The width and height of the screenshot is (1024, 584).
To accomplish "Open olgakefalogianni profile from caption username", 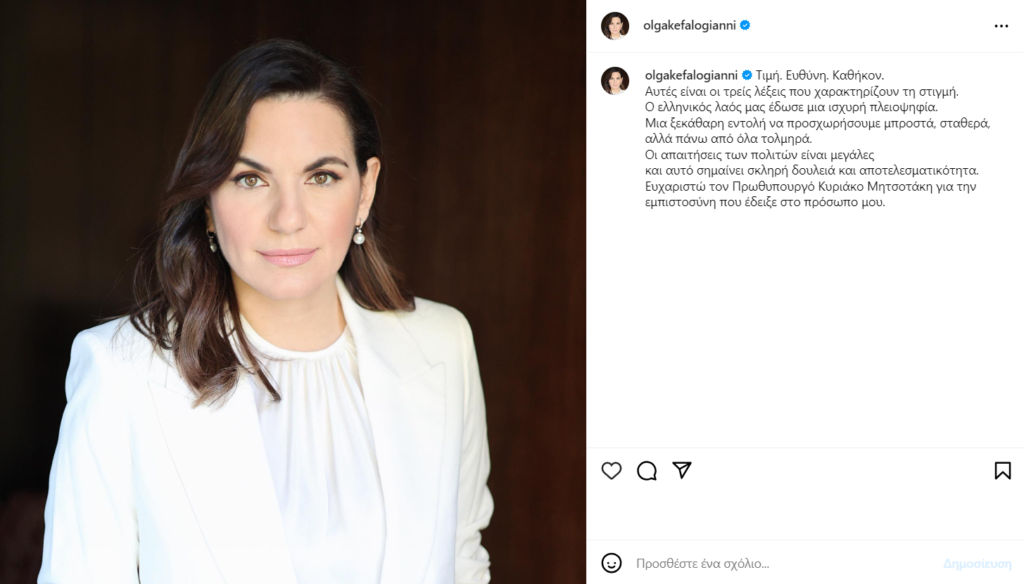I will pyautogui.click(x=691, y=75).
